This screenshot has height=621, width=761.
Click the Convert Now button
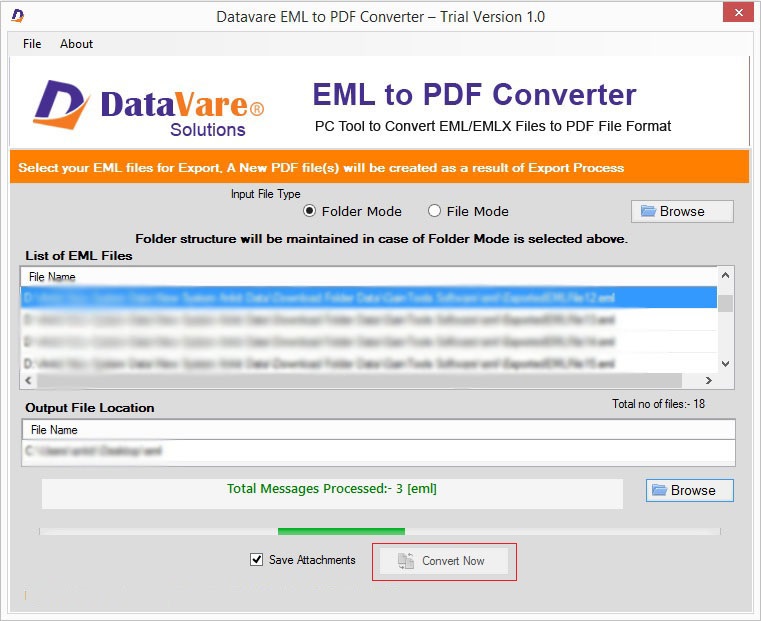[x=444, y=561]
